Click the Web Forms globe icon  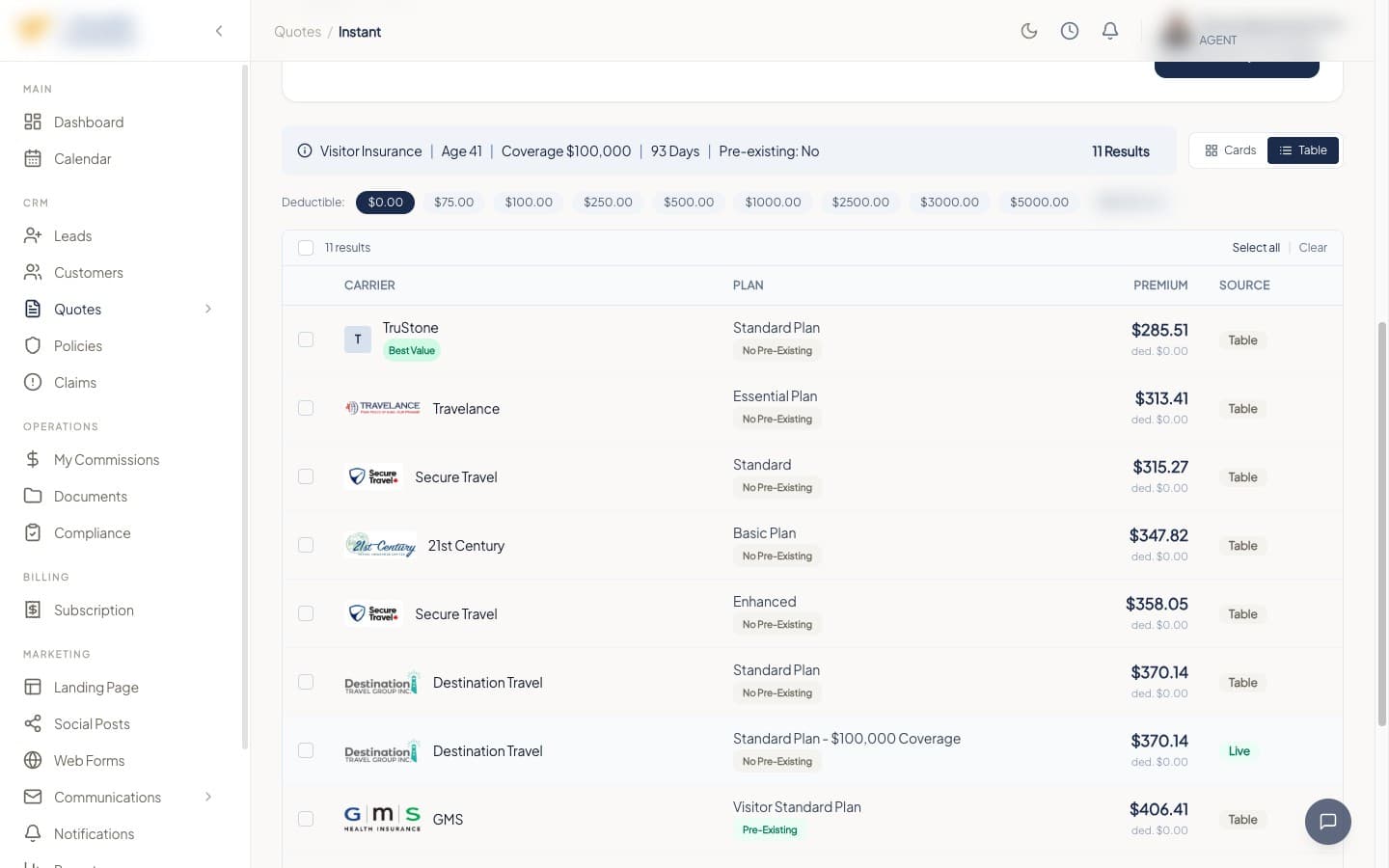point(33,760)
